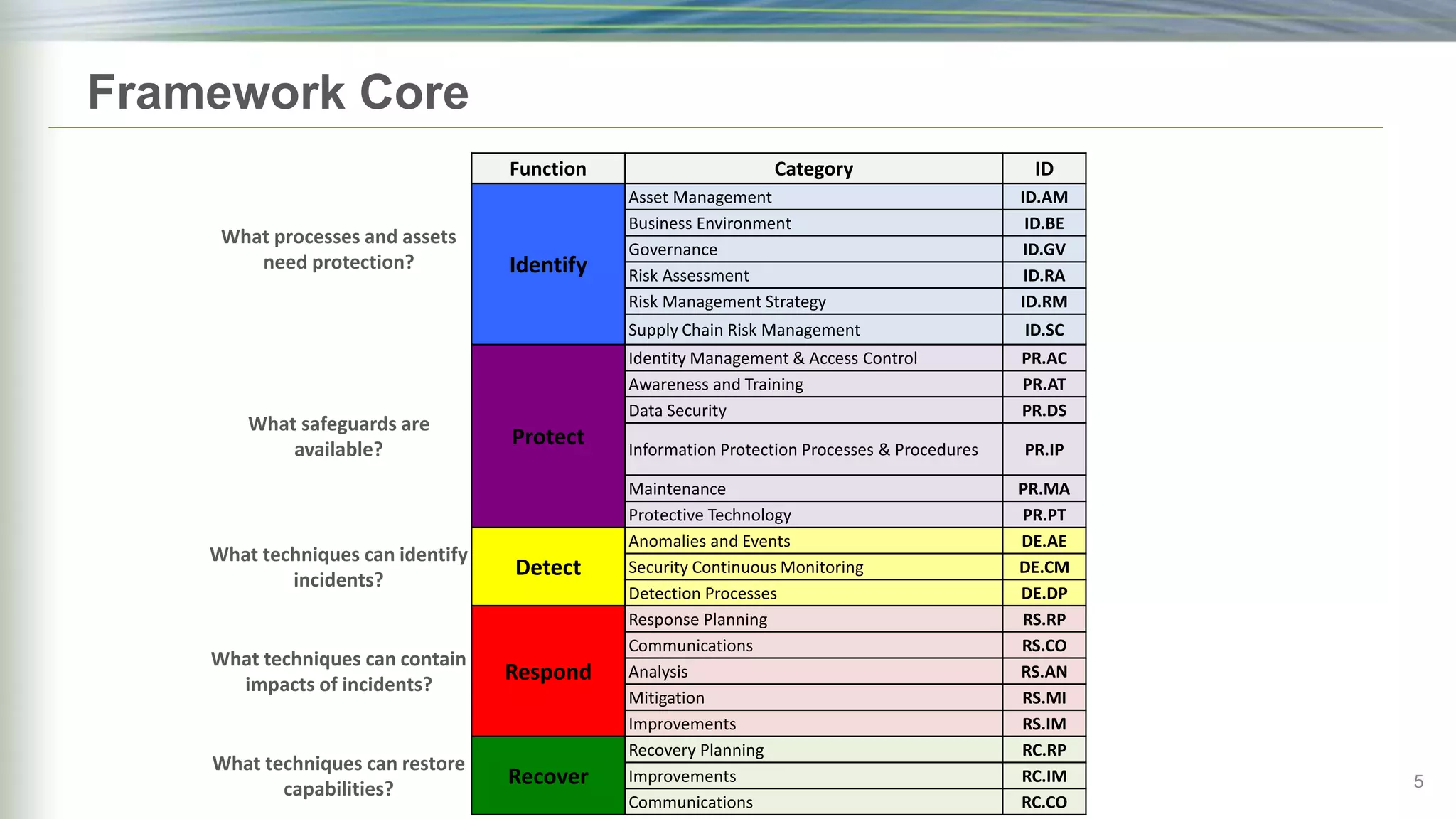1456x819 pixels.
Task: Select the Framework Core slide title
Action: 278,92
